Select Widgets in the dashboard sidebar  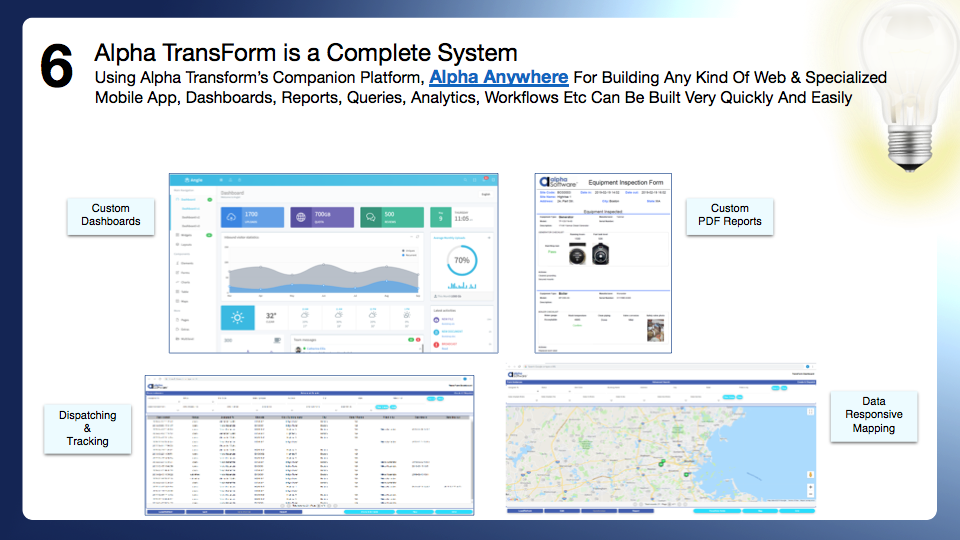(x=186, y=235)
